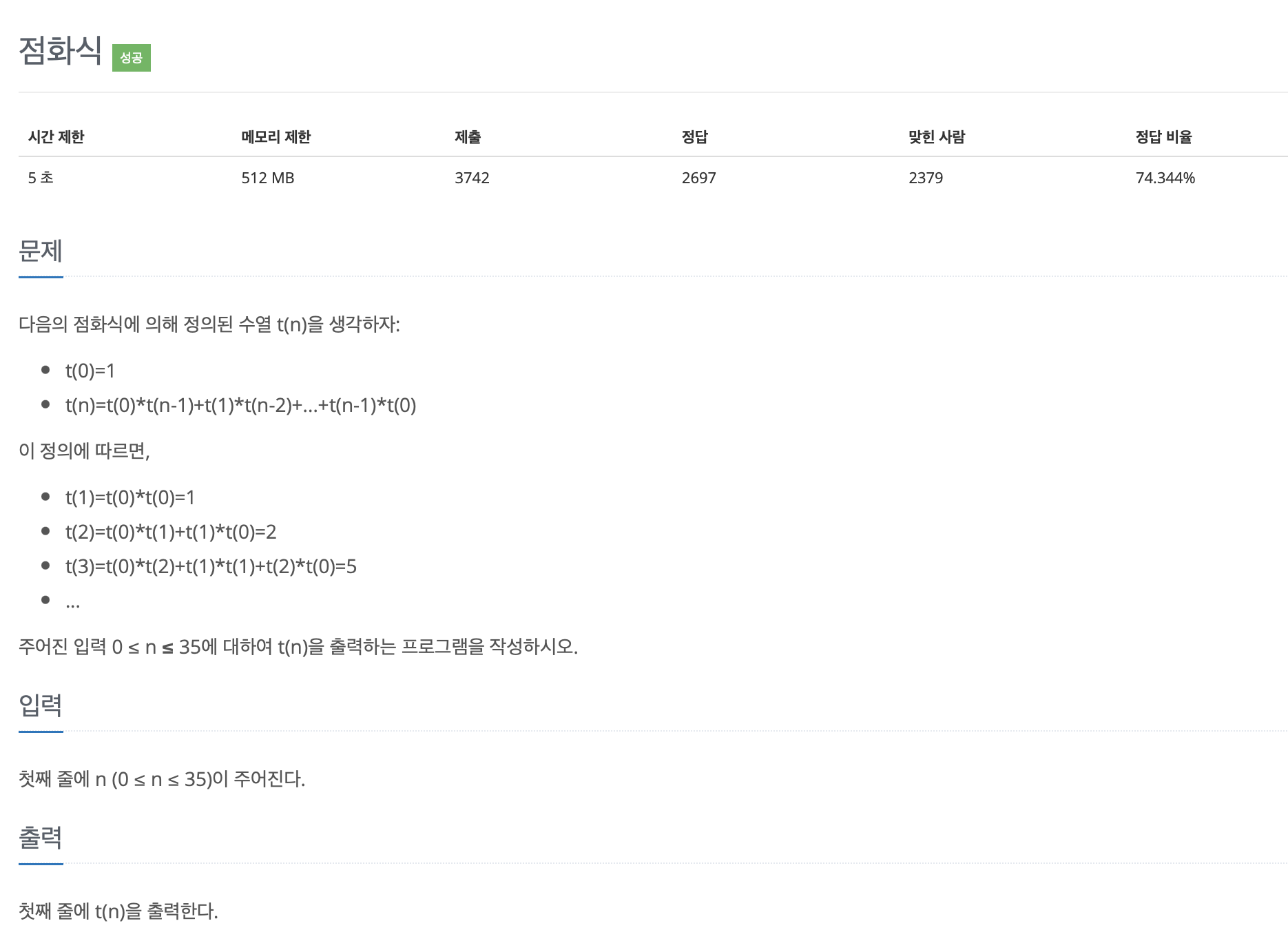
Task: Click the 출력 section heading
Action: tap(41, 837)
